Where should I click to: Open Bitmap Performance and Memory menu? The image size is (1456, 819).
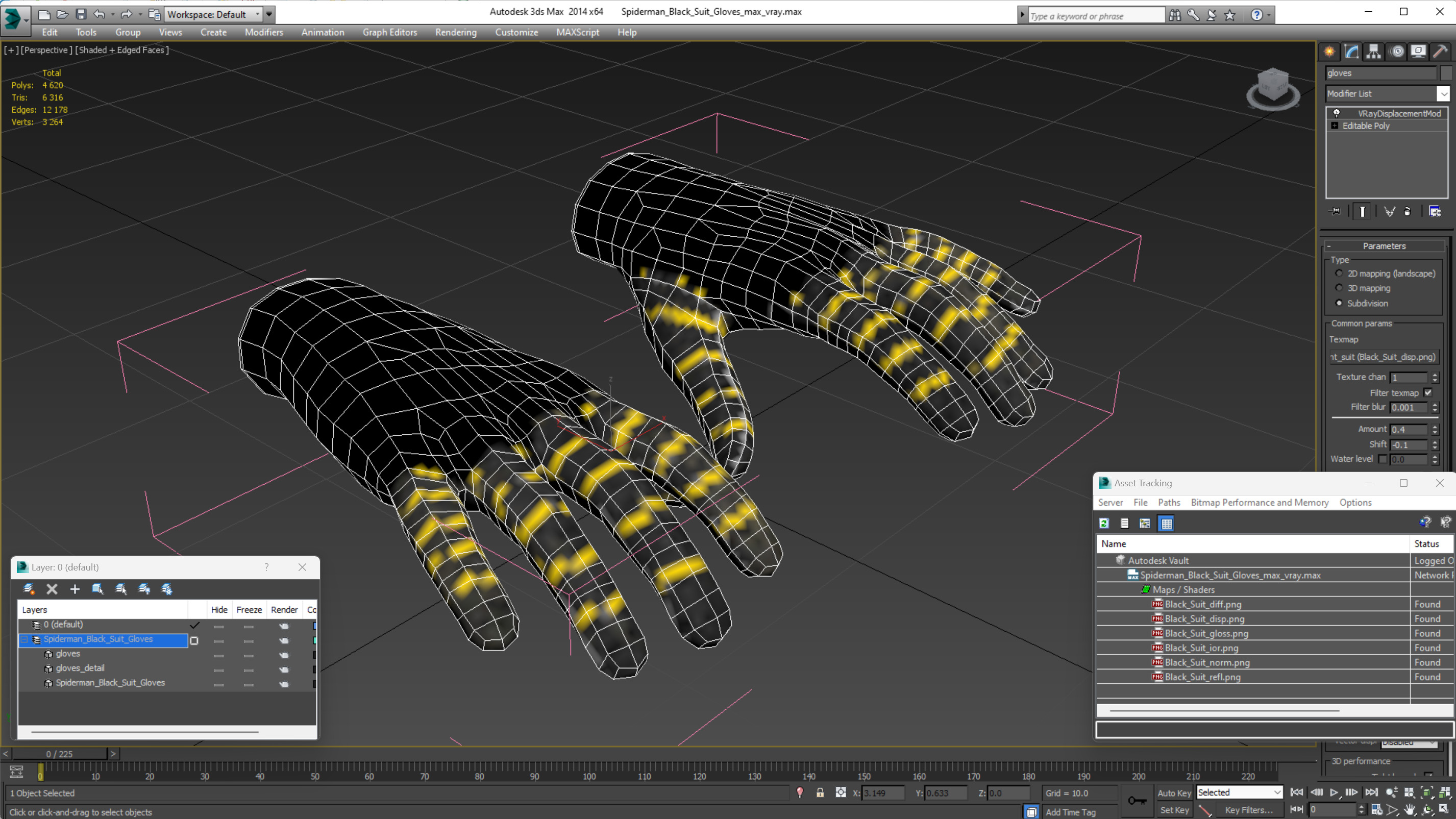[1260, 503]
